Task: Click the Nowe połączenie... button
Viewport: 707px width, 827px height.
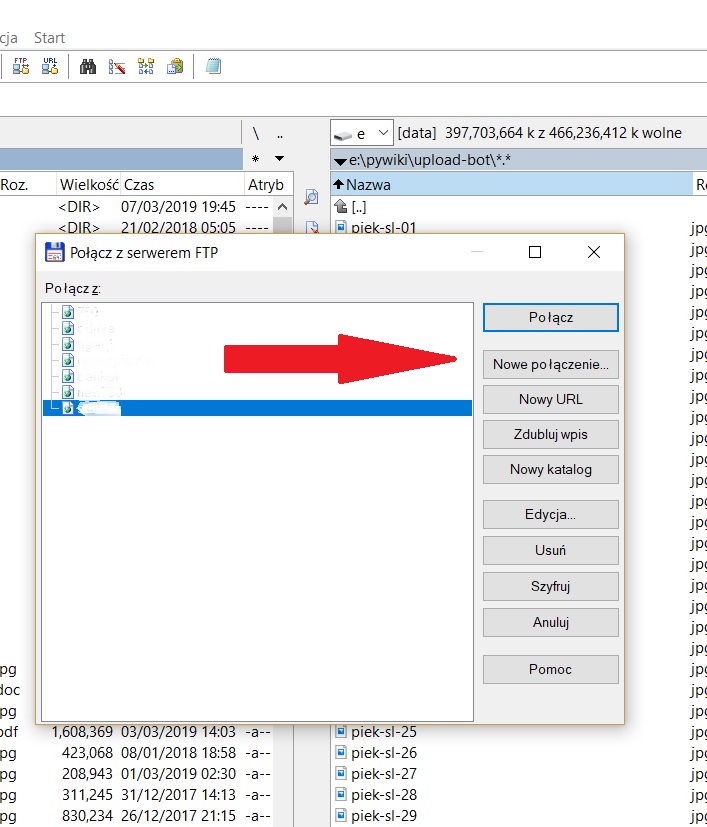Action: click(x=550, y=364)
